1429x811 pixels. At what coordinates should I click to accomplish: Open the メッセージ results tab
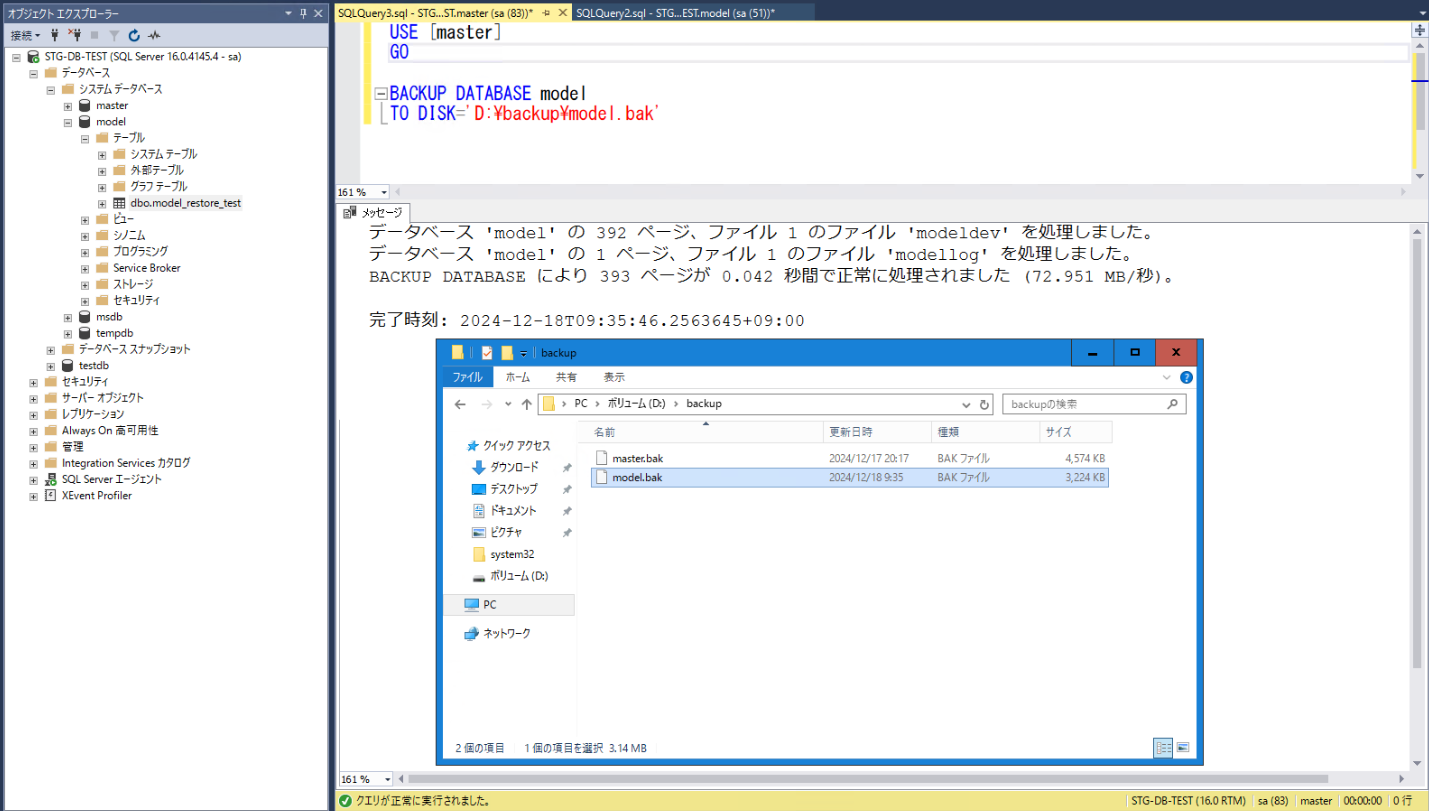tap(374, 213)
